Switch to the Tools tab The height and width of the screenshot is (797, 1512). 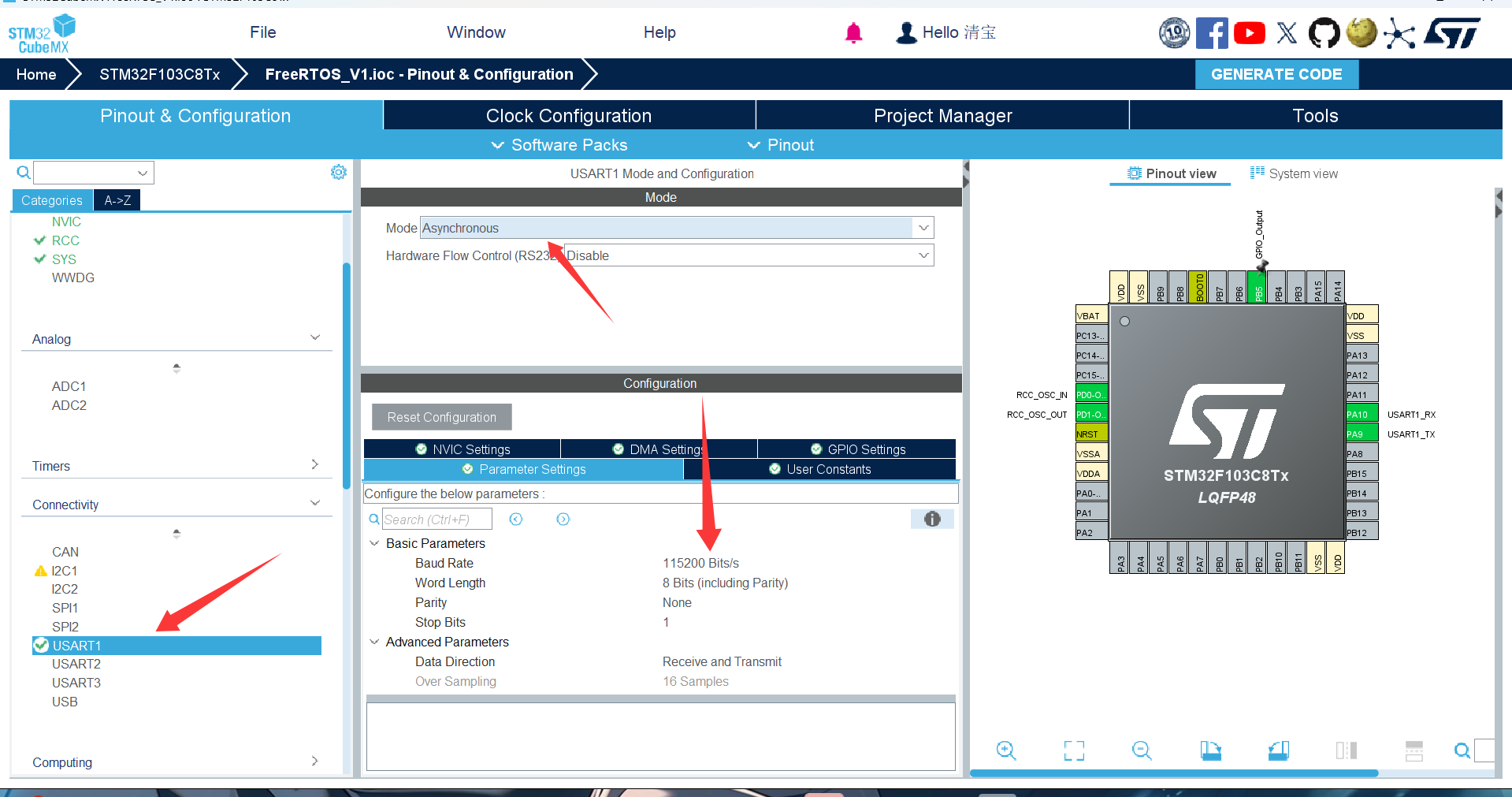click(x=1316, y=115)
